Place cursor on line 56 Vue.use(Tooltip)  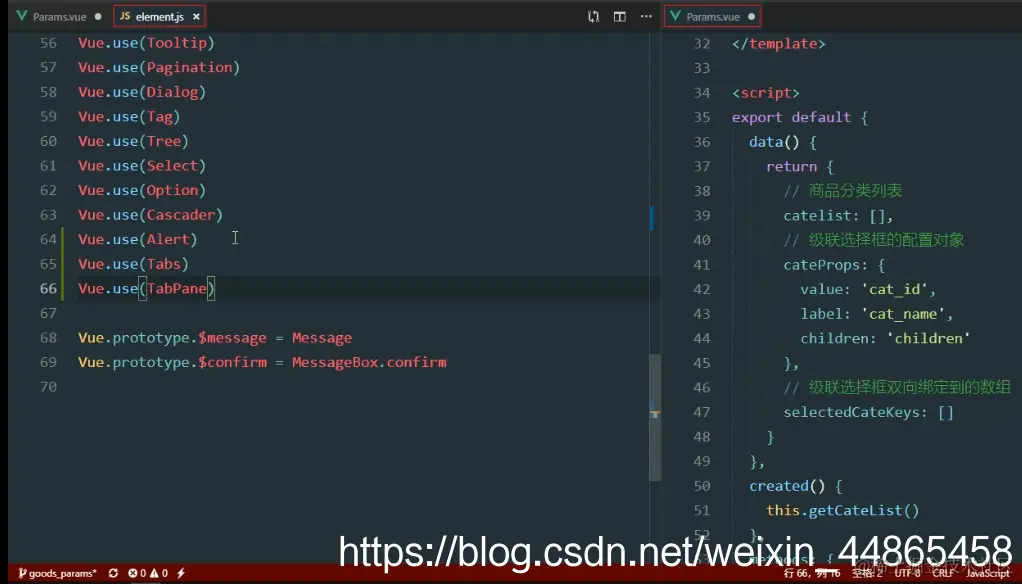tap(146, 43)
